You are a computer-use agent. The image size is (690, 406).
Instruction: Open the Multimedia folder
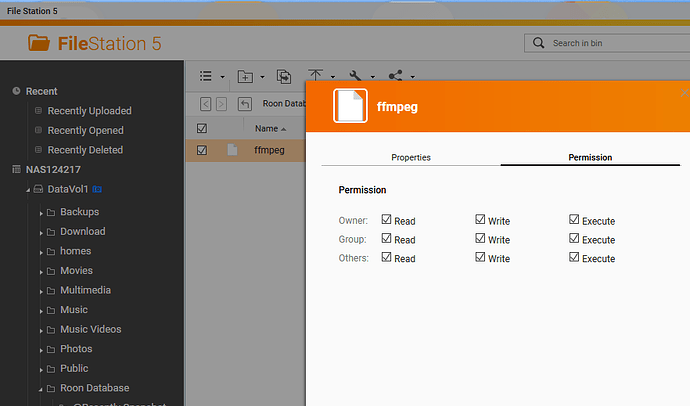[x=85, y=290]
